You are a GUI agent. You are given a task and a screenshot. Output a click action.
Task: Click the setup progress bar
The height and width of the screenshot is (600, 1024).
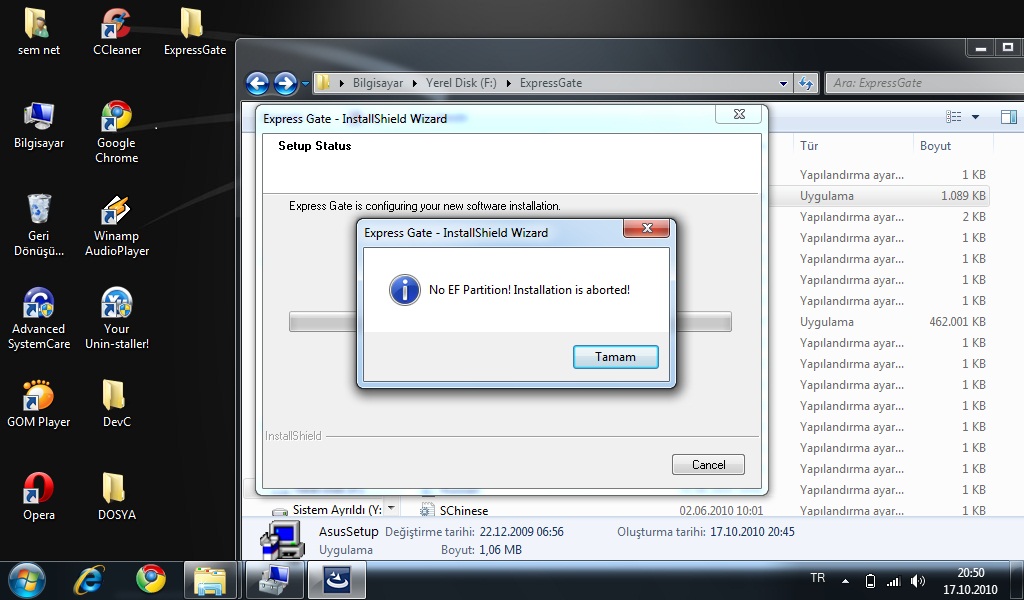(510, 321)
